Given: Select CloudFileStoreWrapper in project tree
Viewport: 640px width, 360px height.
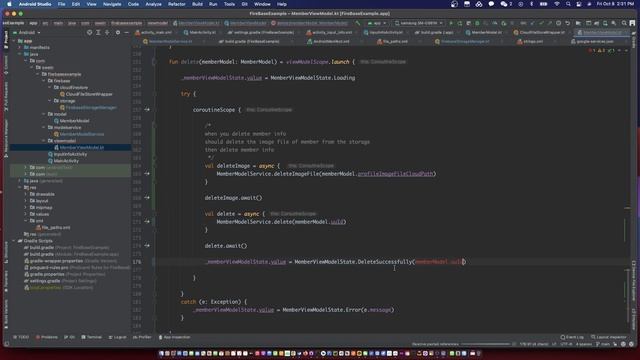Looking at the screenshot, I should coord(86,94).
